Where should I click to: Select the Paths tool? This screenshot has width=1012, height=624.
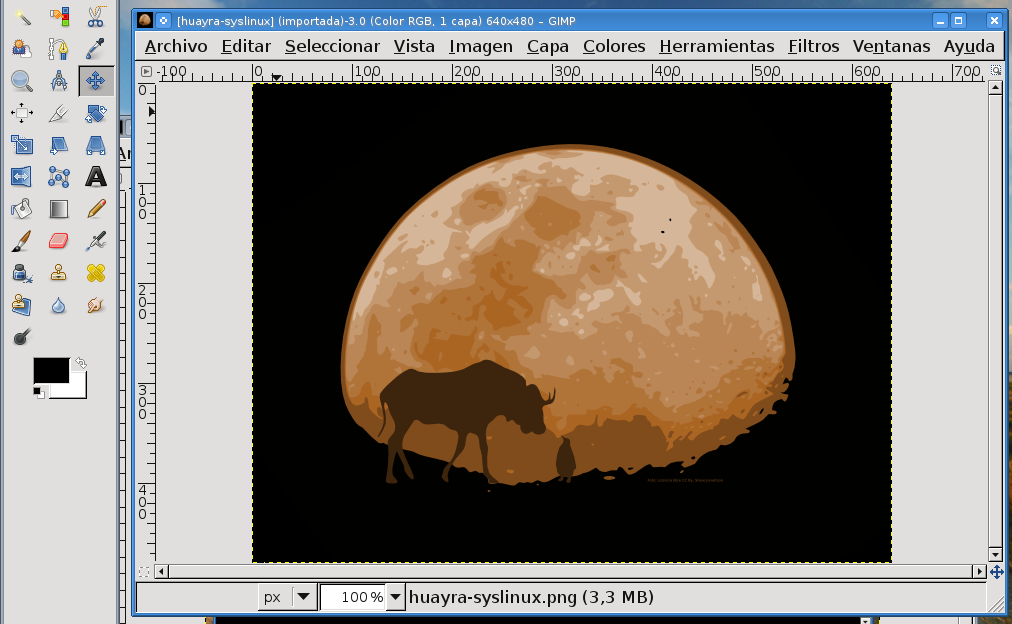coord(58,49)
